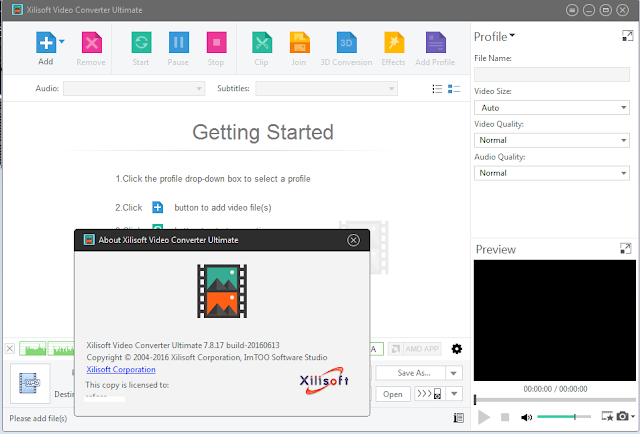Click the Join toolbar icon
This screenshot has width=640, height=434.
tap(300, 42)
